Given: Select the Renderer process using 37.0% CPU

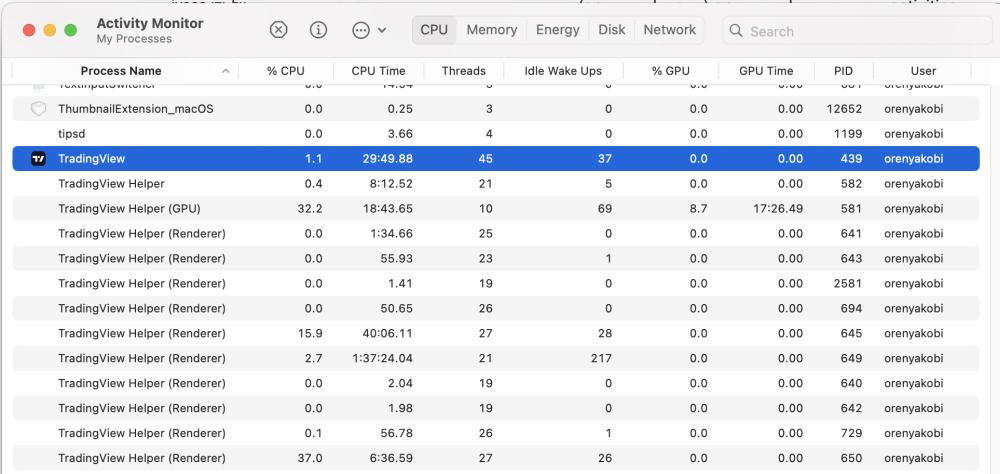Looking at the screenshot, I should coord(496,458).
